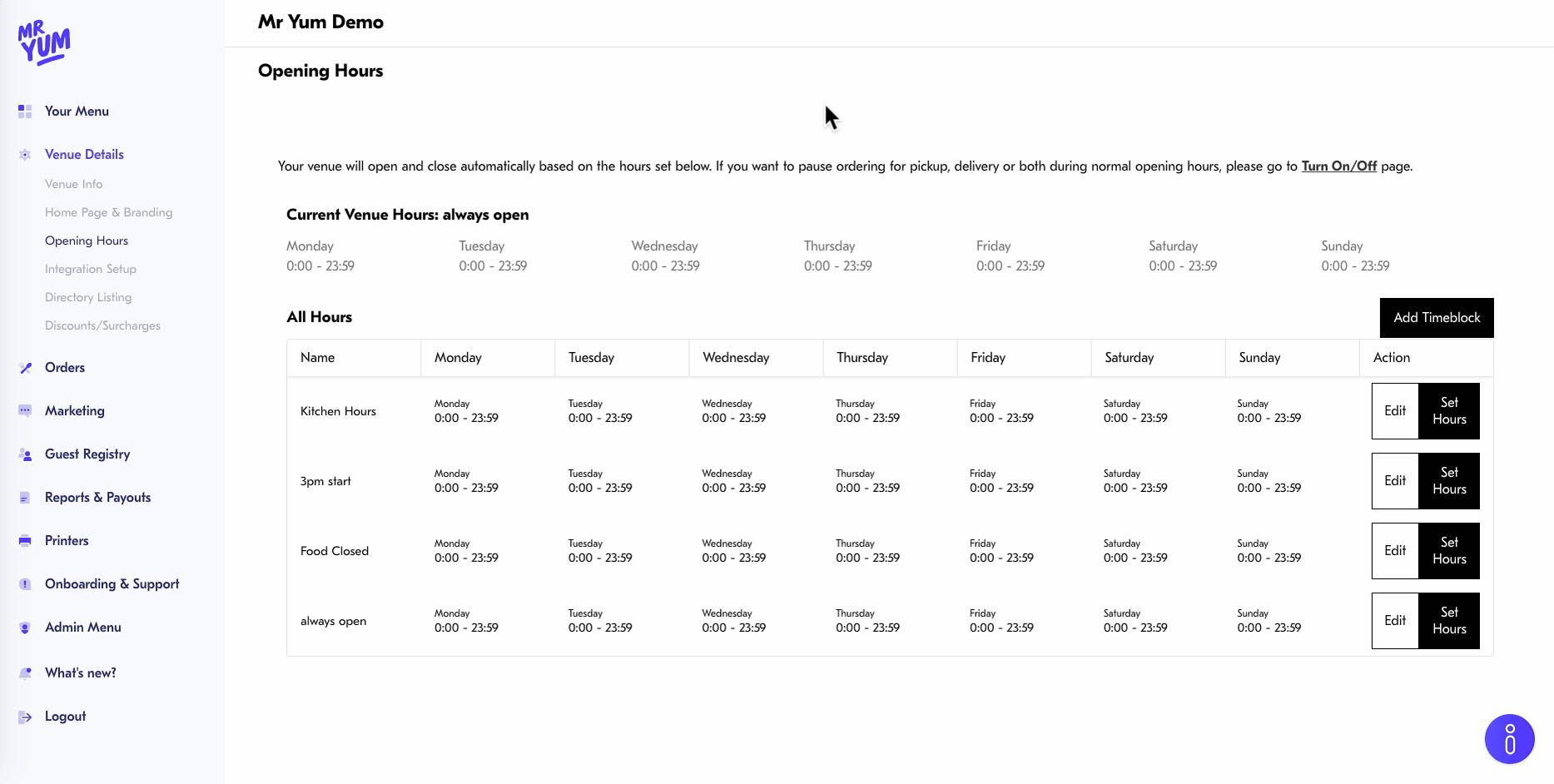The width and height of the screenshot is (1554, 784).
Task: Click Food Closed Saturday time cell
Action: click(1135, 551)
